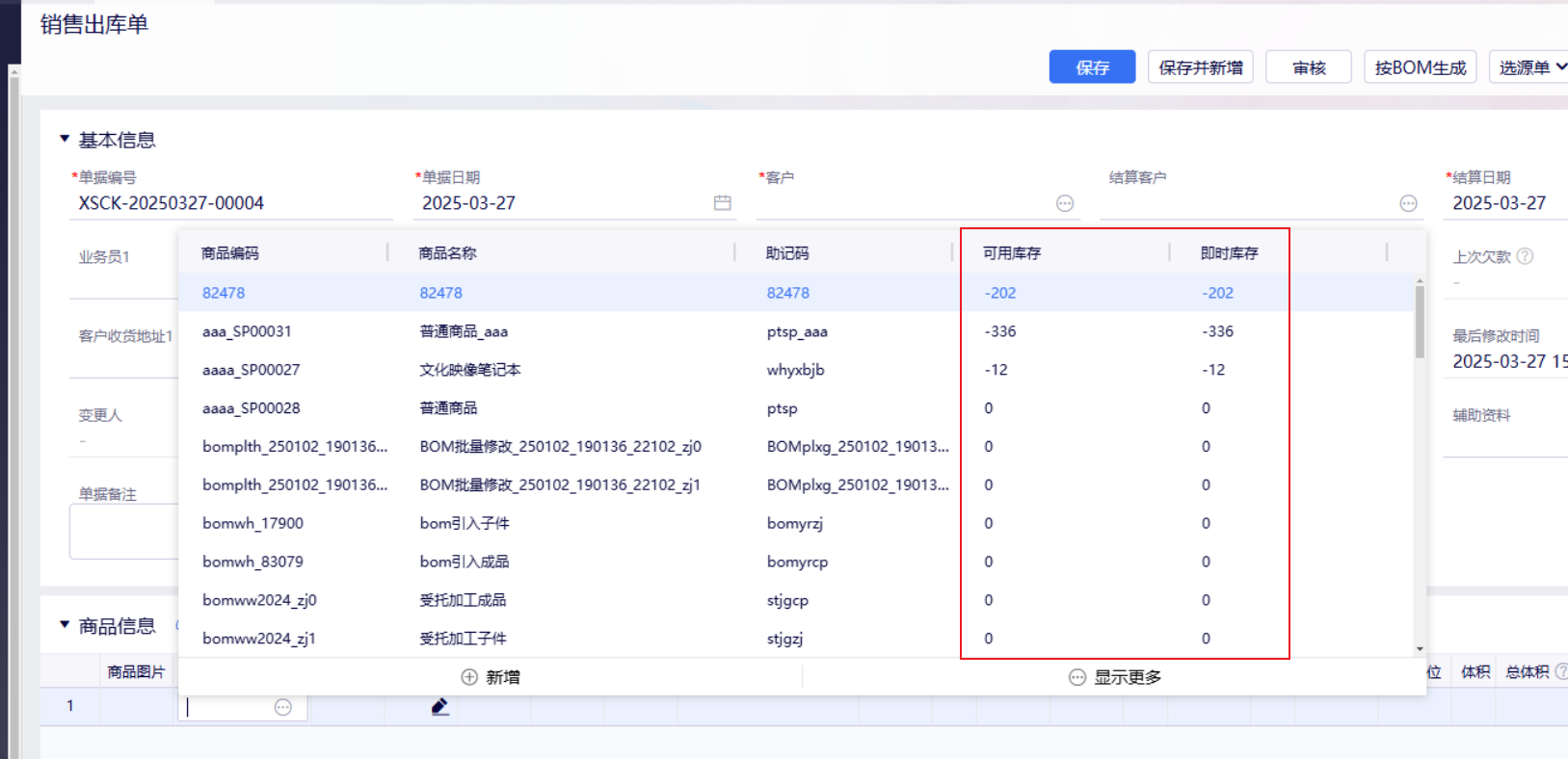This screenshot has width=1568, height=759.
Task: Click 商品编码 column header
Action: coord(230,253)
